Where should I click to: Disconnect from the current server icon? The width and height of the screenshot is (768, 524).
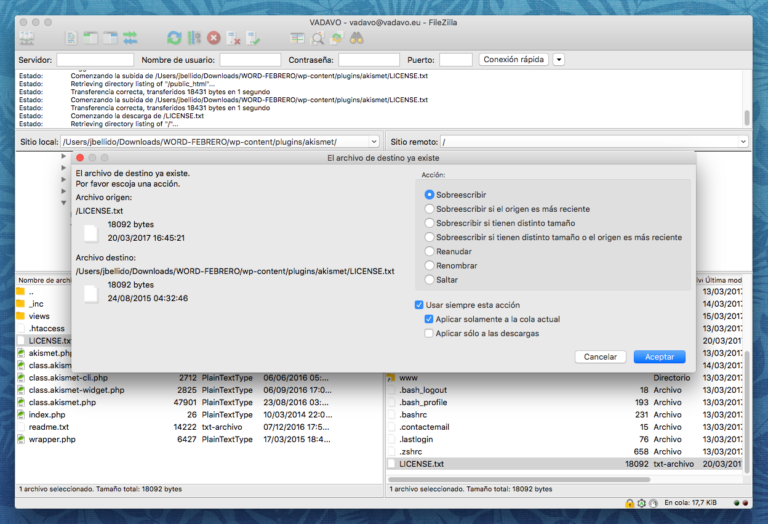coord(234,38)
